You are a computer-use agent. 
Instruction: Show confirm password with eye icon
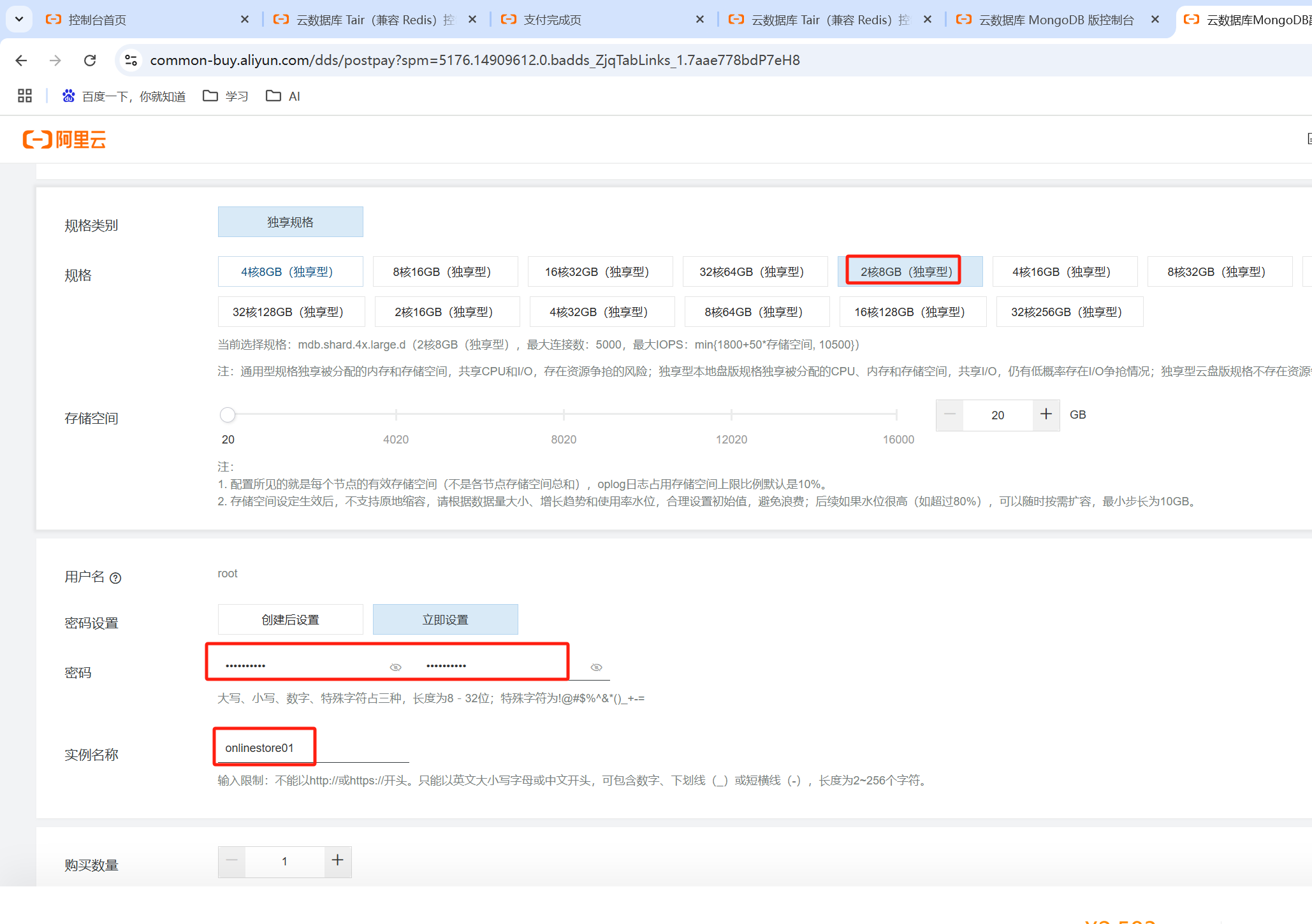pyautogui.click(x=596, y=667)
